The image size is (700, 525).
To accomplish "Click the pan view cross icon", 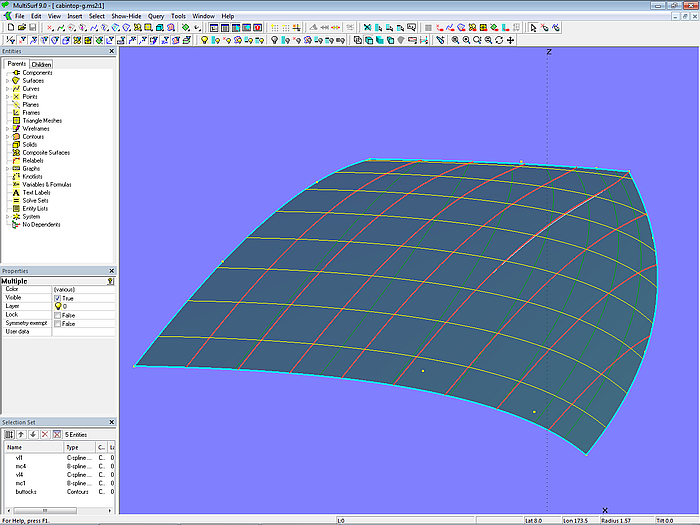I will click(511, 40).
